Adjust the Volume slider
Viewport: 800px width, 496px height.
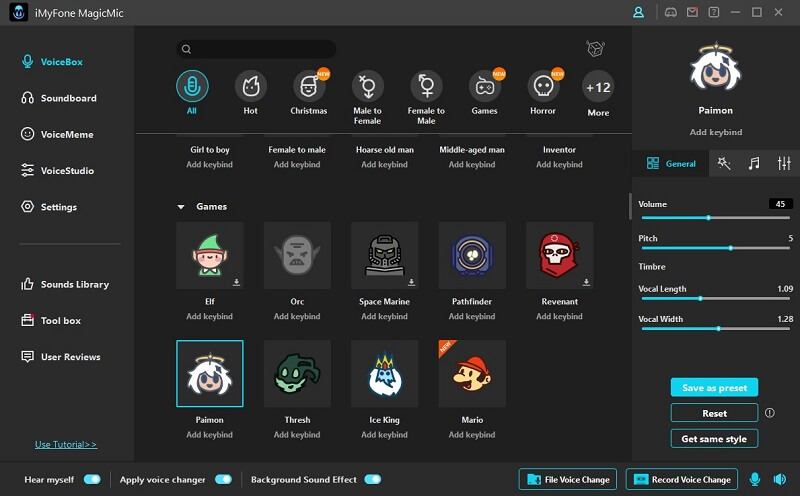(x=716, y=218)
